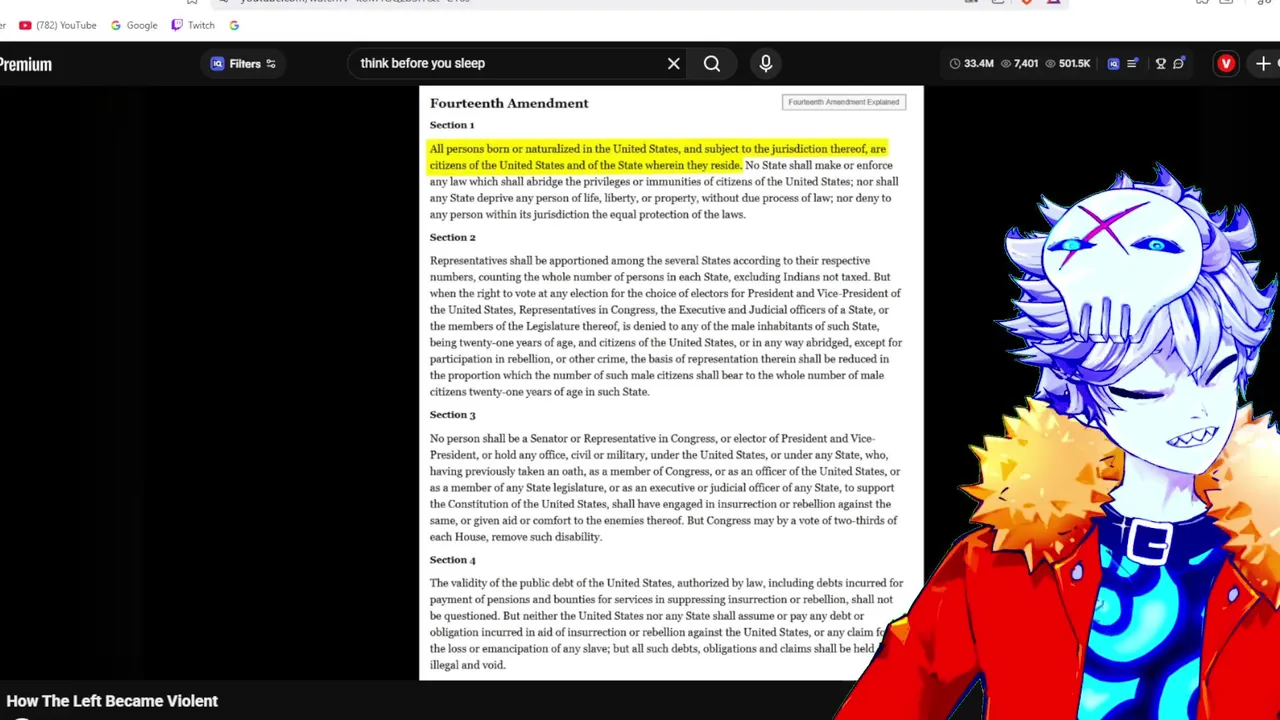Click the red V badge icon
The height and width of the screenshot is (720, 1280).
pyautogui.click(x=1226, y=64)
